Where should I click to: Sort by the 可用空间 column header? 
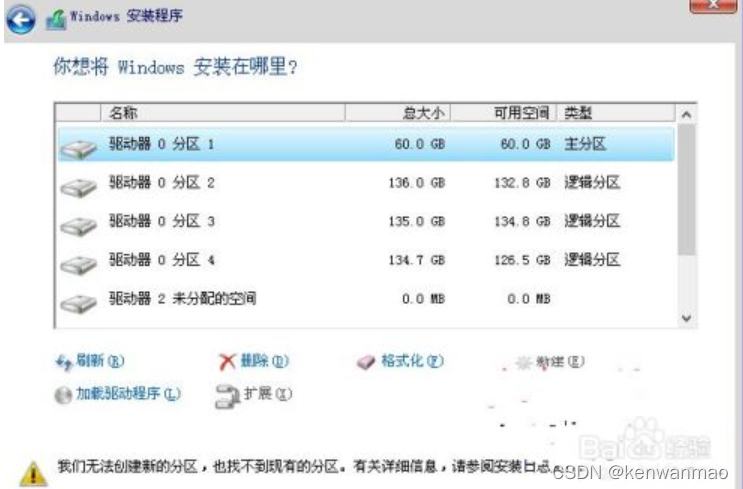click(x=504, y=113)
